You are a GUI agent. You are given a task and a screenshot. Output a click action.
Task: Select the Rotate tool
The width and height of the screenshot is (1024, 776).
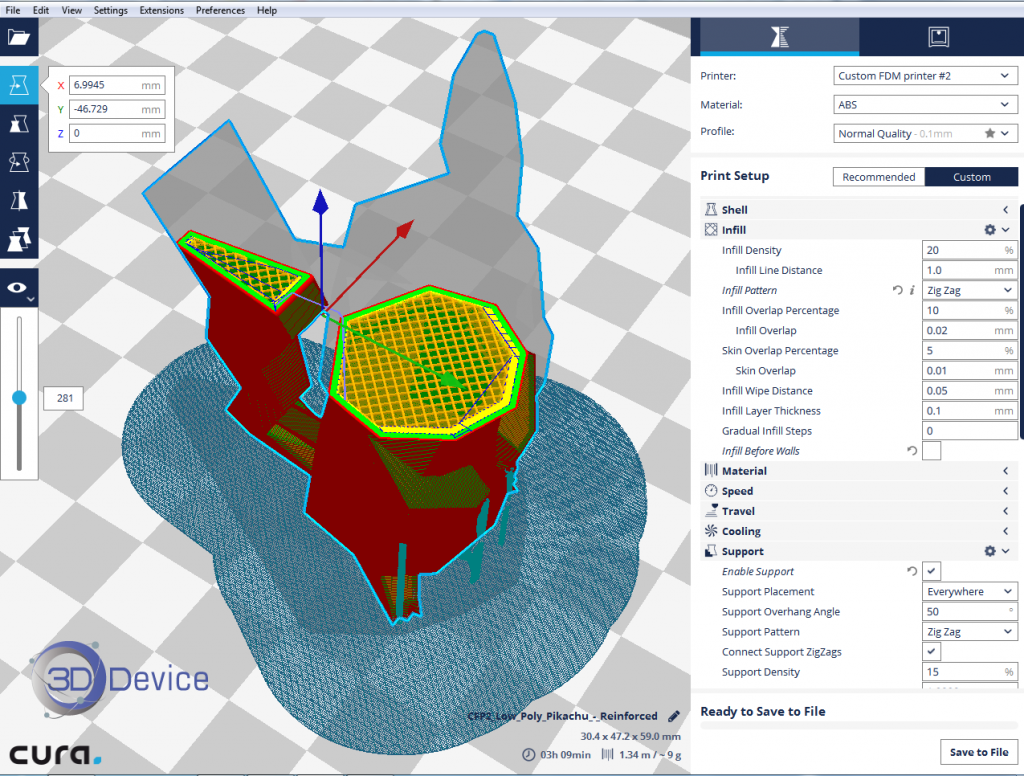tap(19, 162)
